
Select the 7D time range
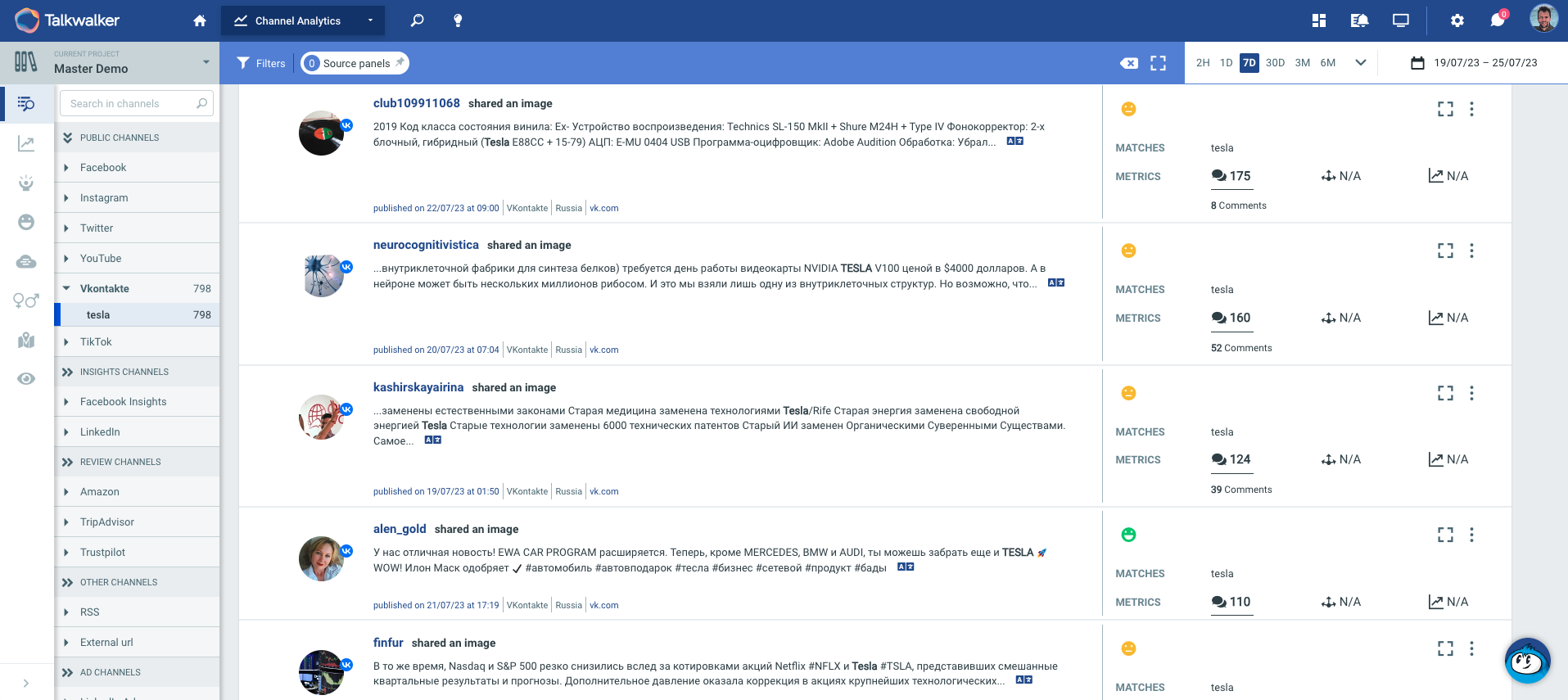pos(1249,63)
